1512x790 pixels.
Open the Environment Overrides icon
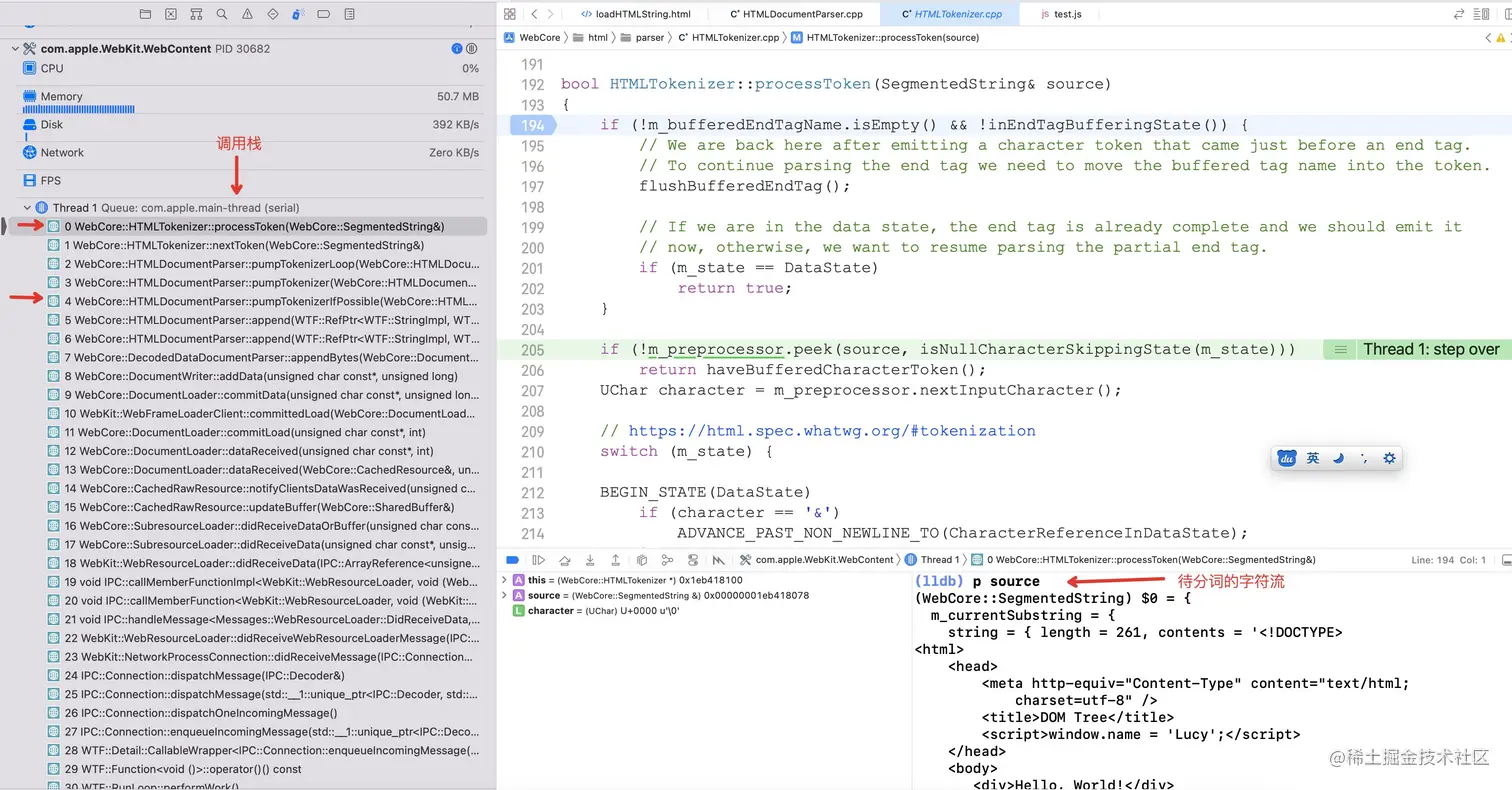coord(692,560)
